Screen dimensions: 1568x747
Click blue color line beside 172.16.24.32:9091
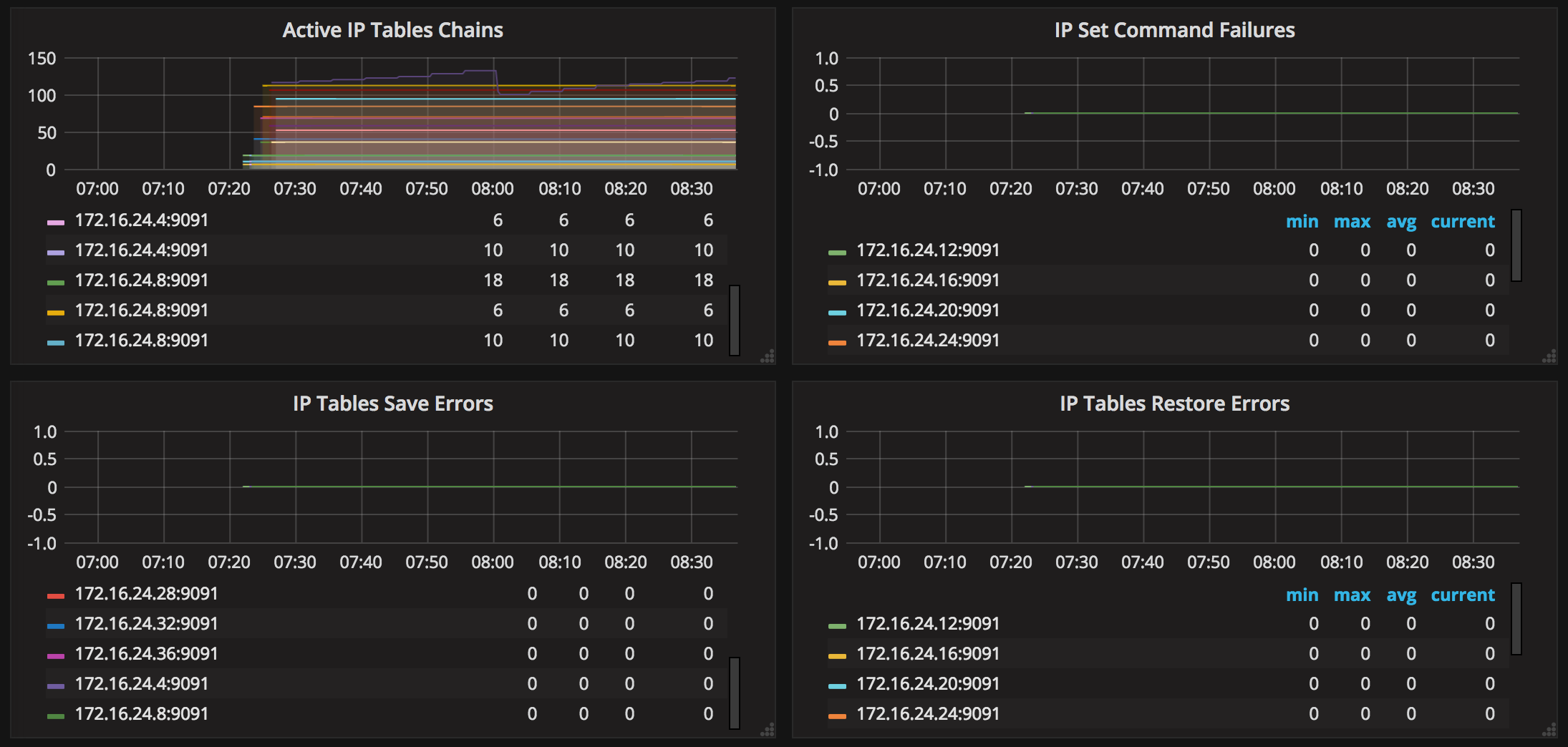coord(56,625)
